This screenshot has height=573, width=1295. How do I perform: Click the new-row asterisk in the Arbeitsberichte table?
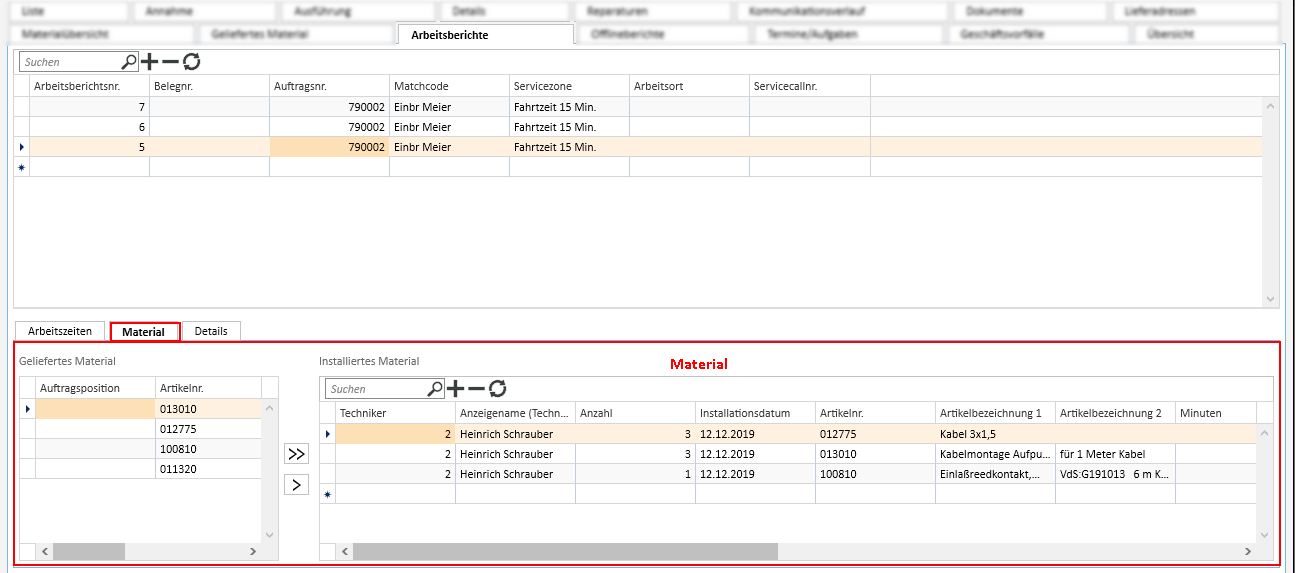(22, 167)
